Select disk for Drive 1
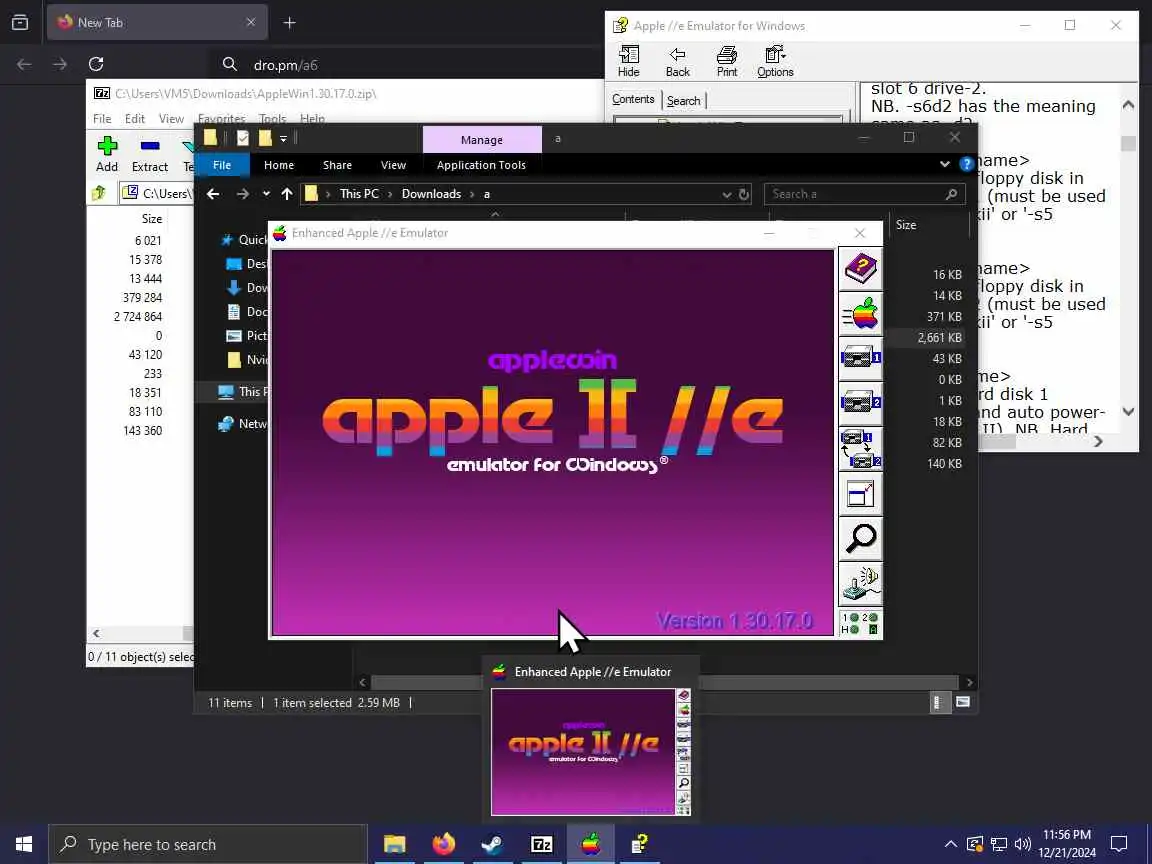 pyautogui.click(x=860, y=359)
